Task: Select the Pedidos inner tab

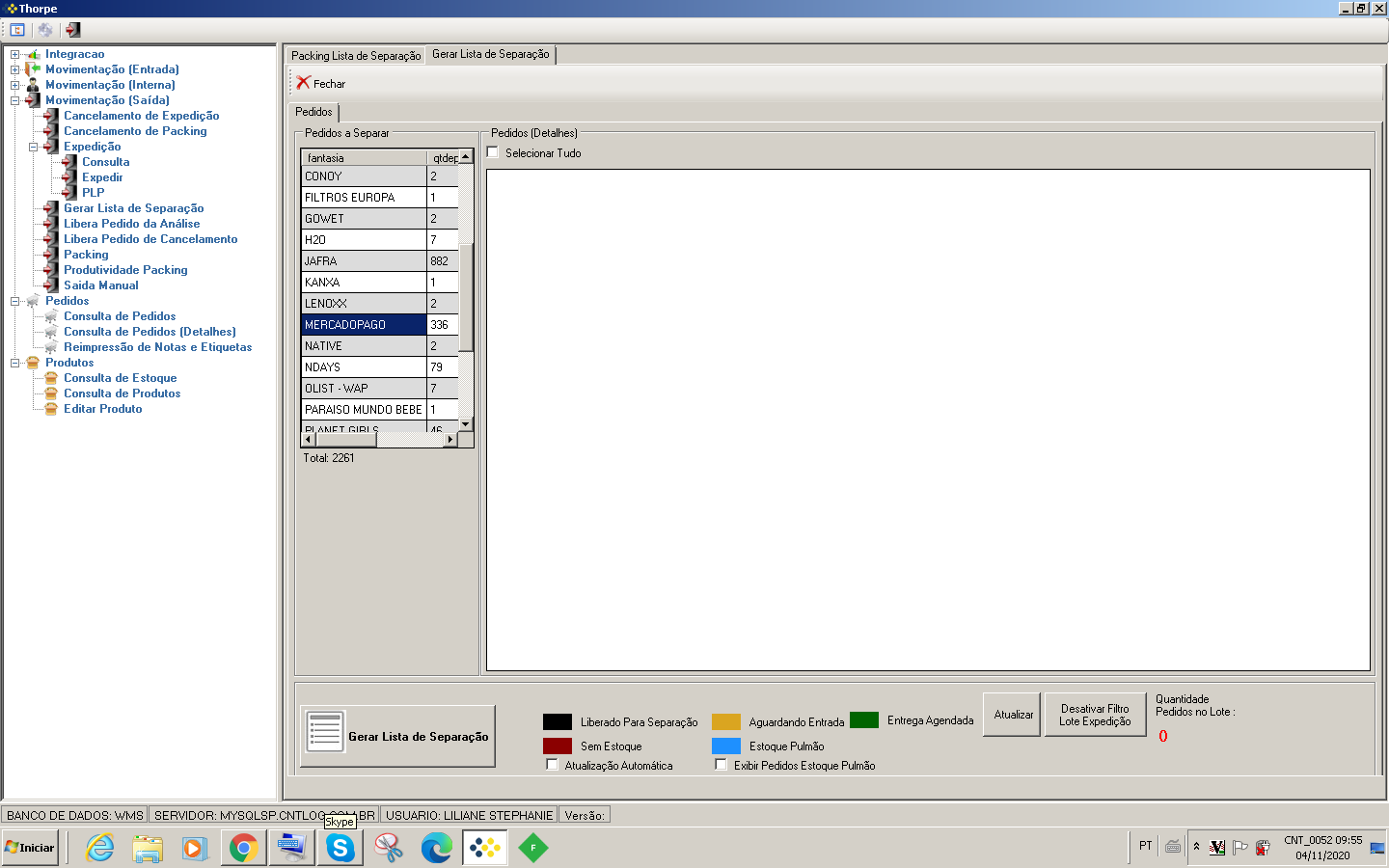Action: pos(313,112)
